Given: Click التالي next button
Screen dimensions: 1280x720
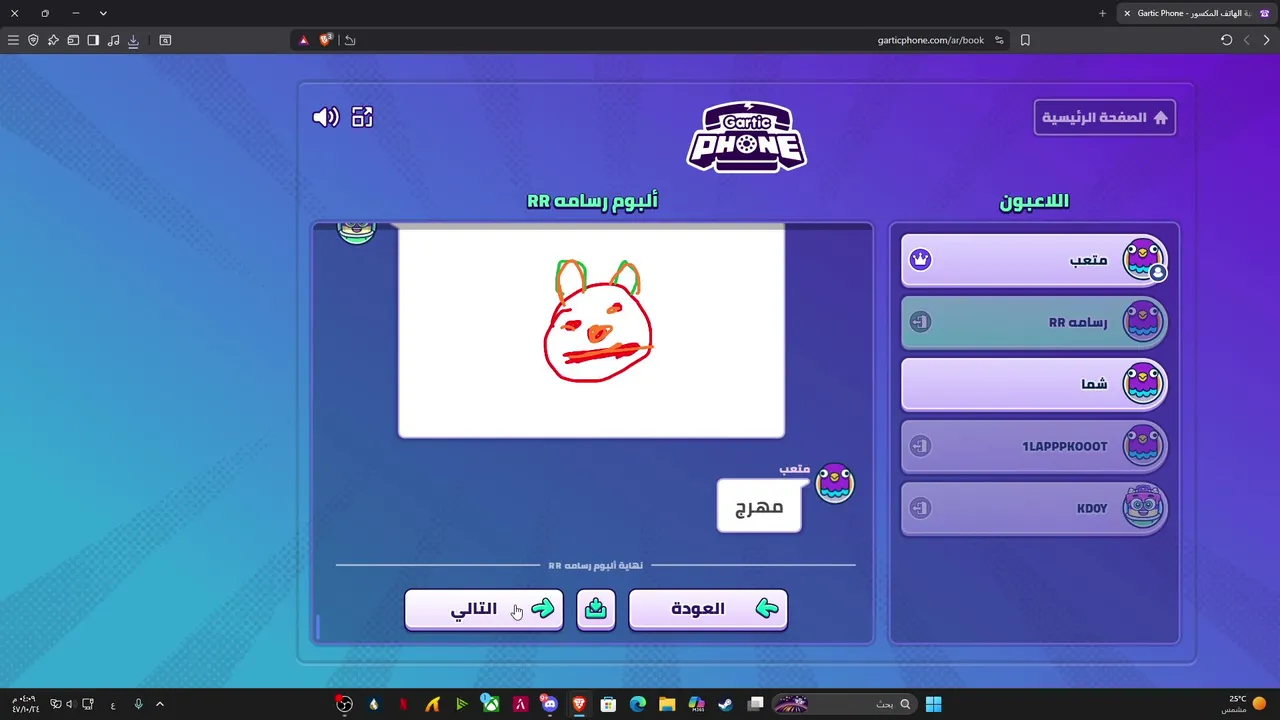Looking at the screenshot, I should point(484,609).
